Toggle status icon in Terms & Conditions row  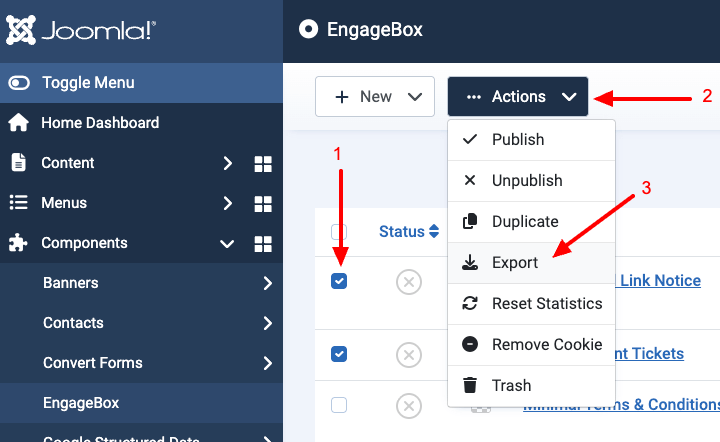click(409, 406)
